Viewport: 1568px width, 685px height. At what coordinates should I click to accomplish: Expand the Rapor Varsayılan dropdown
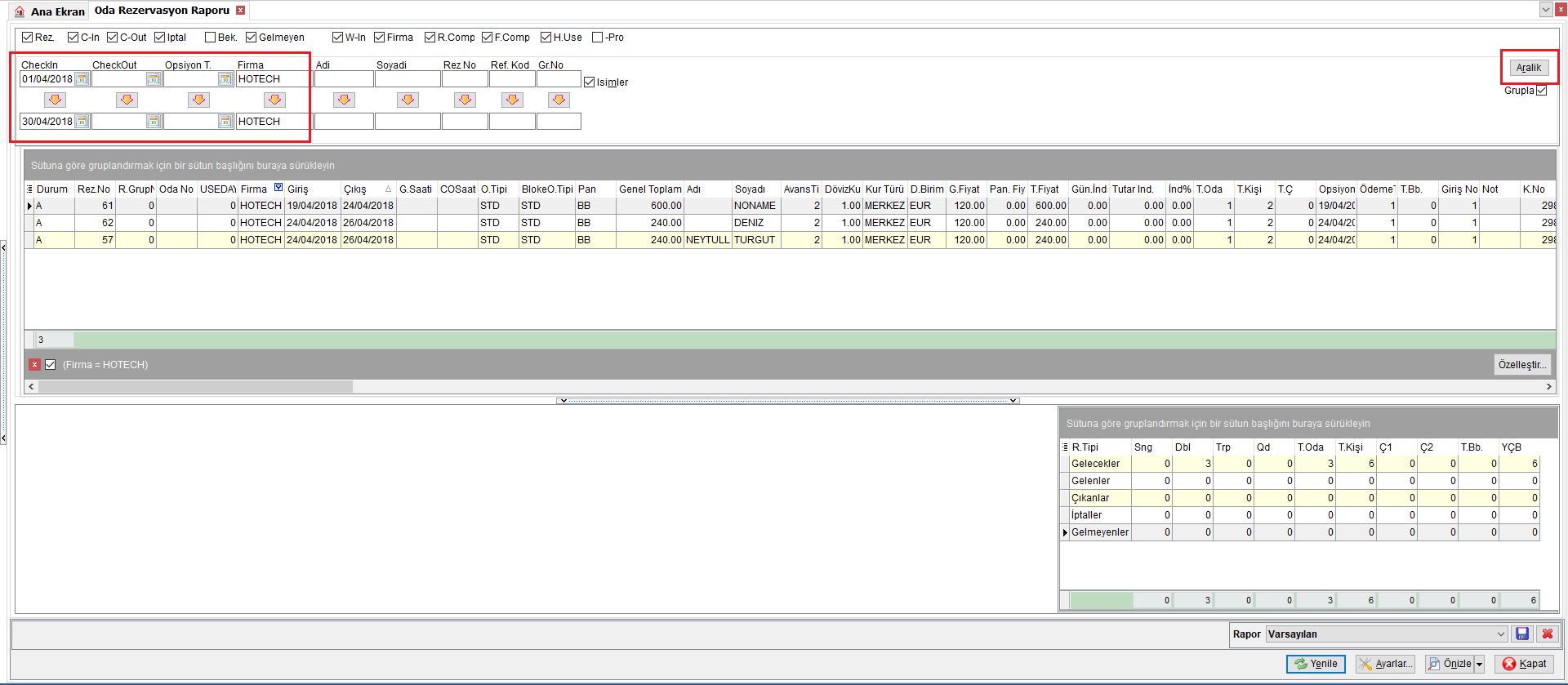click(x=1501, y=634)
